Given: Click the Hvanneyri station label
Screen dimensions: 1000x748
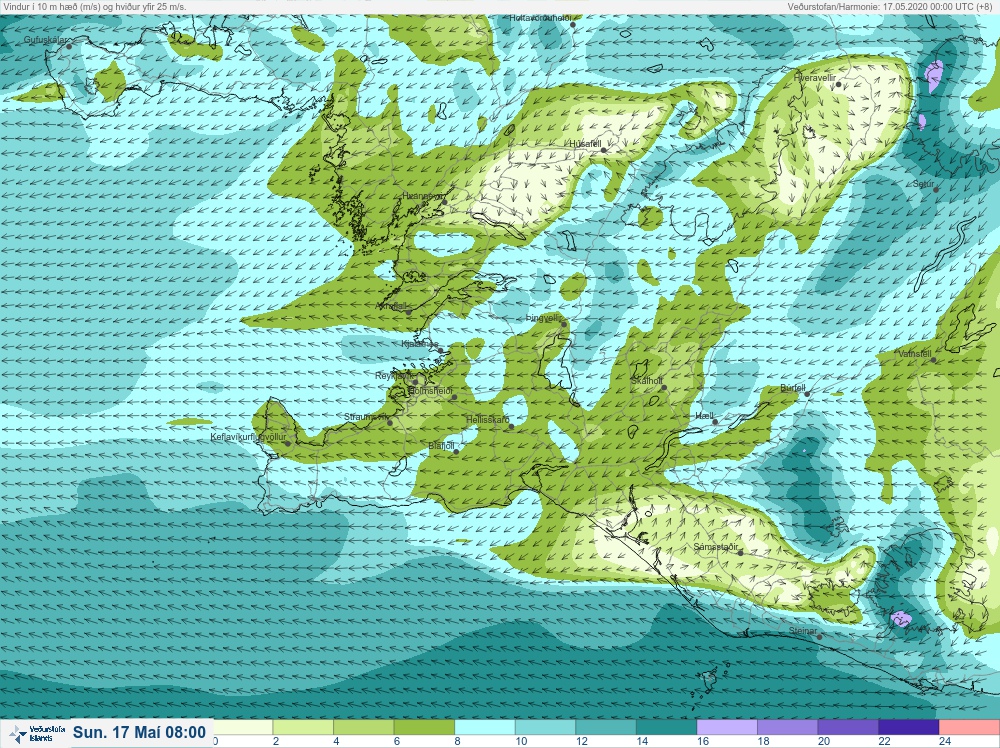Looking at the screenshot, I should [422, 196].
